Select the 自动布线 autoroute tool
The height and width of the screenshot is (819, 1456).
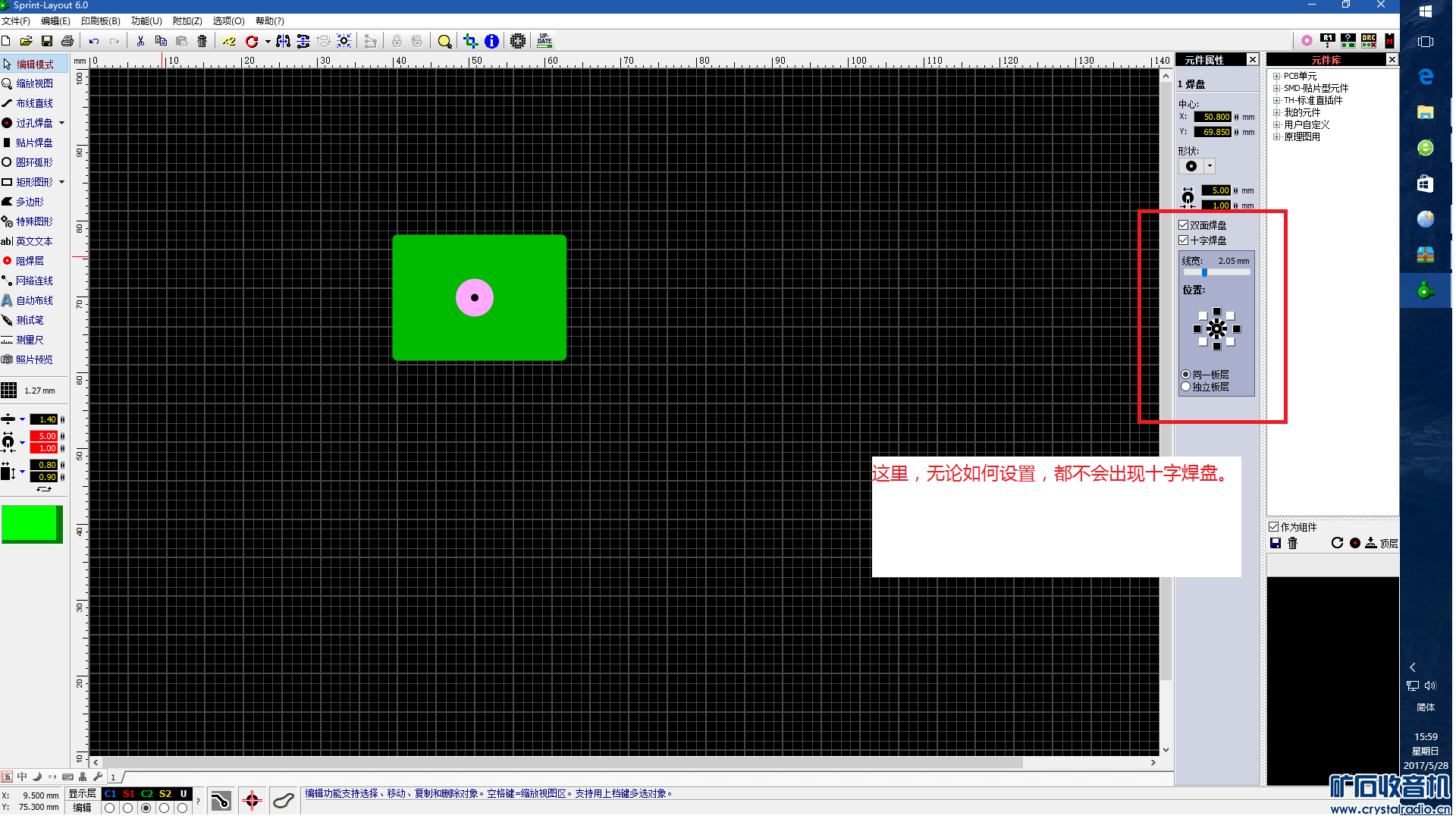pos(34,300)
